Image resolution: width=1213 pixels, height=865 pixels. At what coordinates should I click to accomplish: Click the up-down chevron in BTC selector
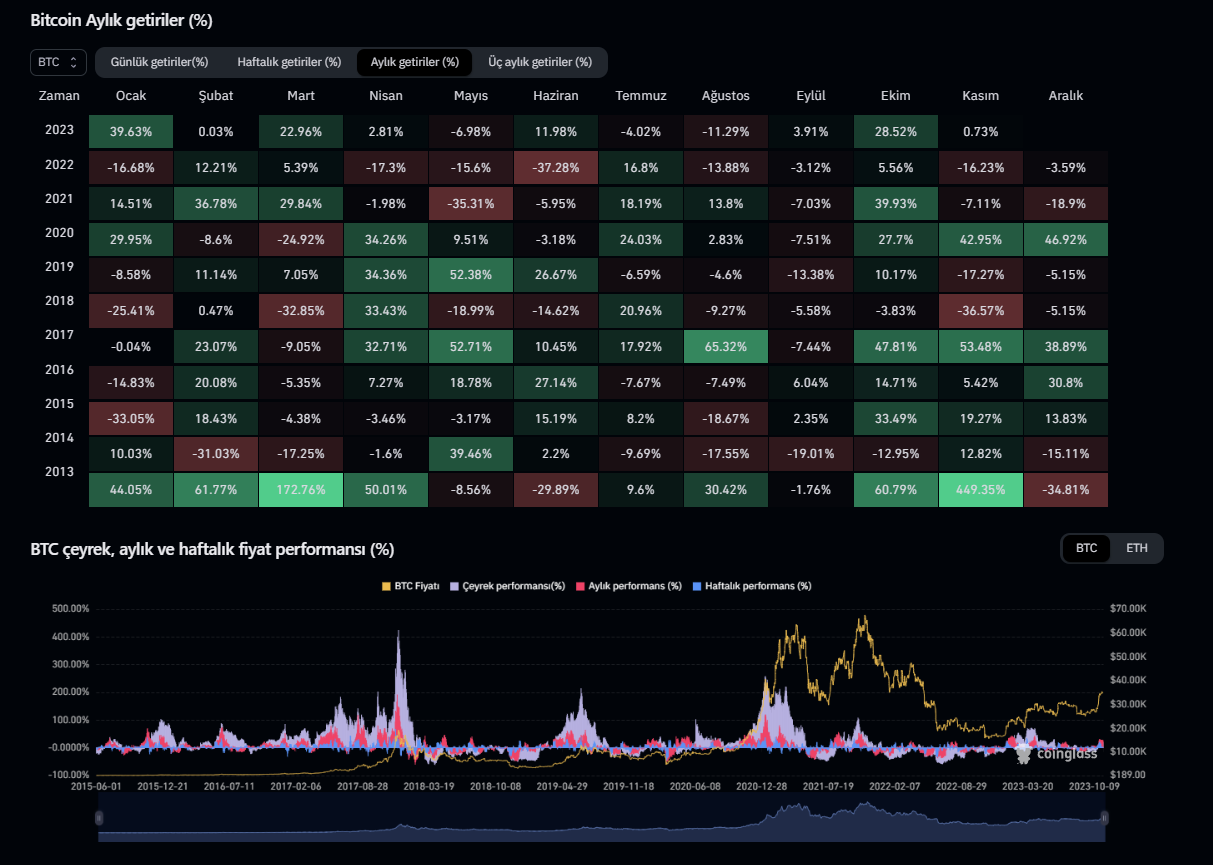click(x=74, y=62)
